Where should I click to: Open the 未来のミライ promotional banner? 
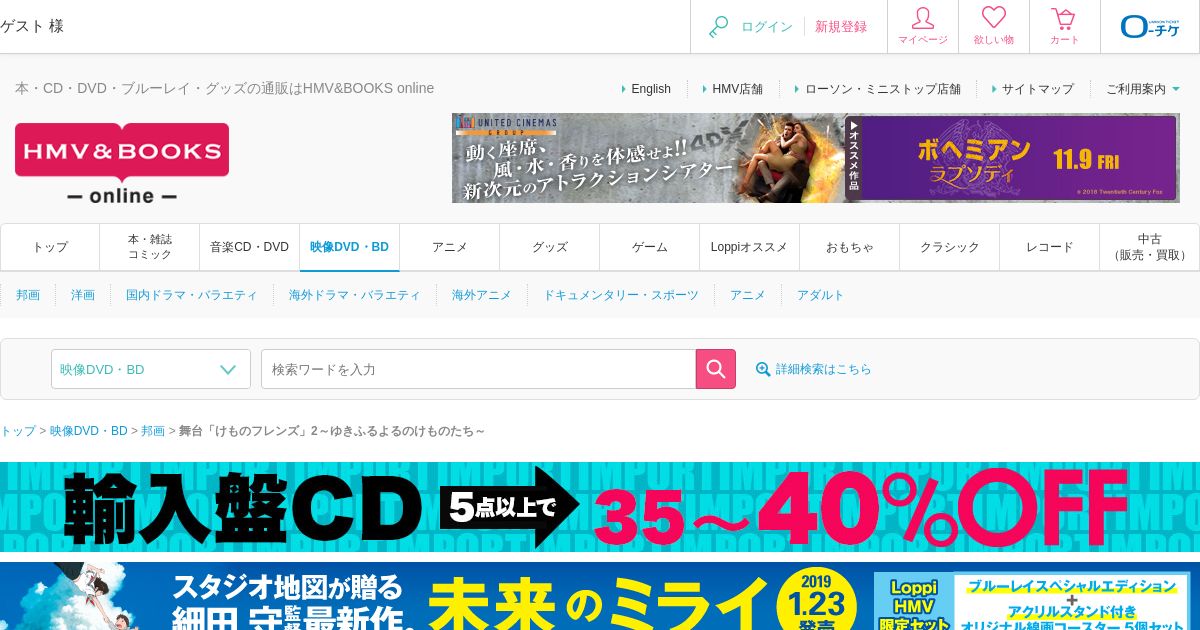click(600, 596)
